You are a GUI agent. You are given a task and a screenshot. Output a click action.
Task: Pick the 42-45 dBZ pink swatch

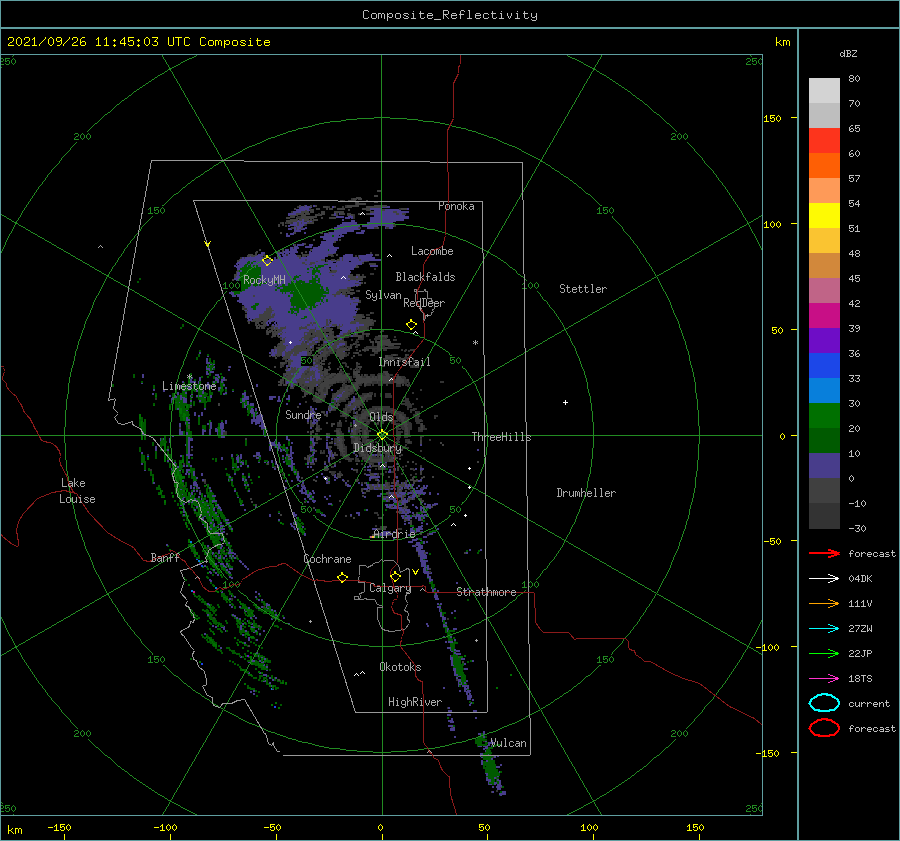tap(824, 290)
